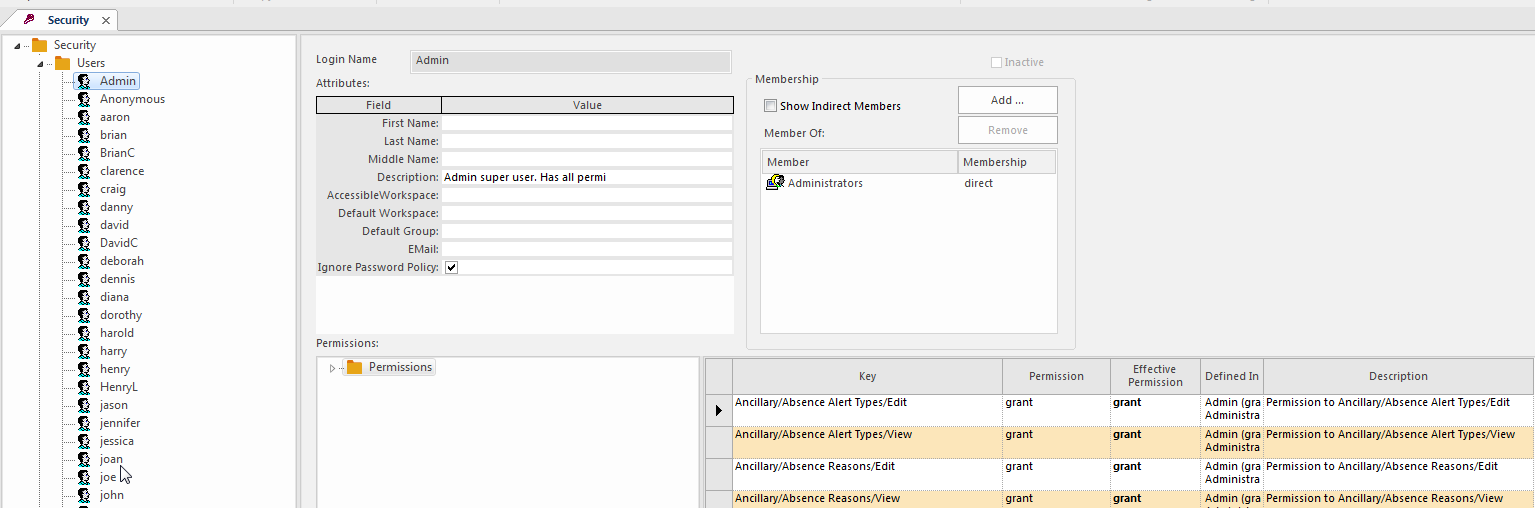This screenshot has height=508, width=1535.
Task: Sort by the Defined In column header
Action: click(x=1232, y=376)
